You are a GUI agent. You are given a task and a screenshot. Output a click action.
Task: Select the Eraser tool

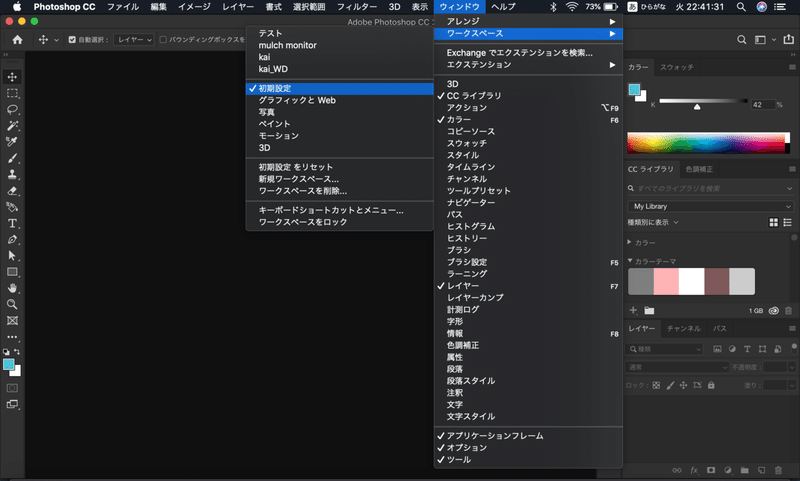pos(12,191)
